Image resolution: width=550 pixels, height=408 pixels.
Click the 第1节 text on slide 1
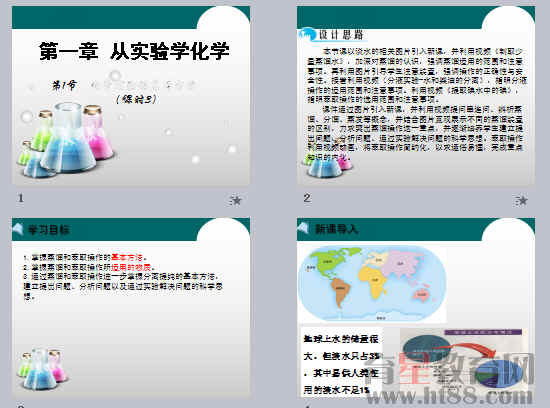pyautogui.click(x=64, y=85)
